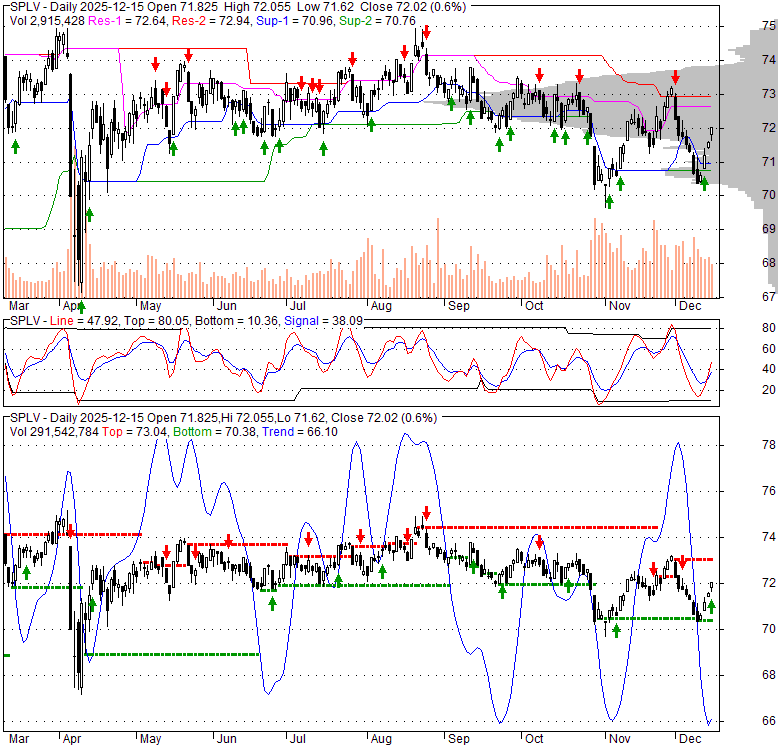780x745 pixels.
Task: Select the Nov month label under the bottom chart
Action: (620, 739)
